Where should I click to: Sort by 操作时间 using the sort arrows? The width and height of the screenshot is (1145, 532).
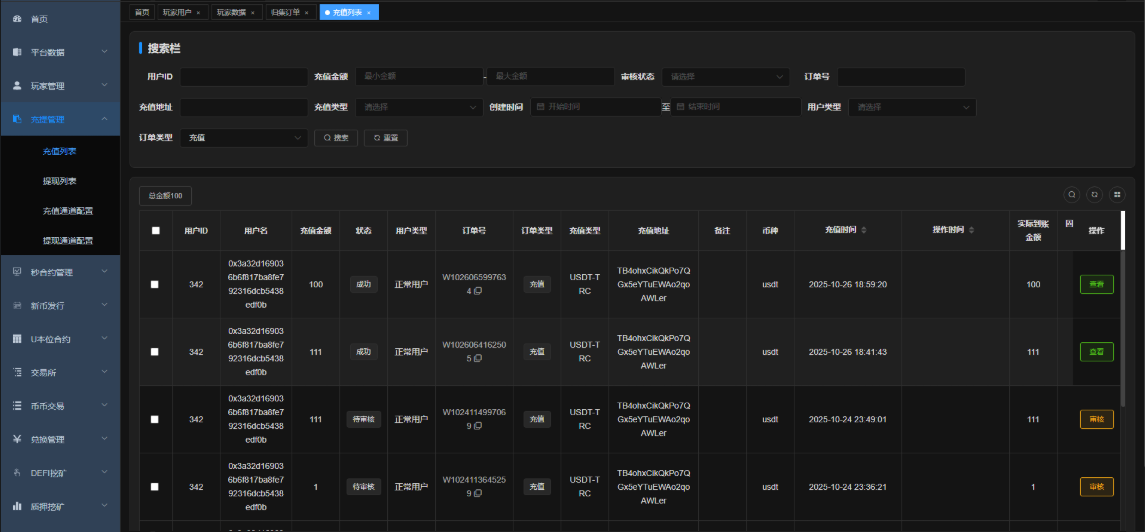pos(970,231)
